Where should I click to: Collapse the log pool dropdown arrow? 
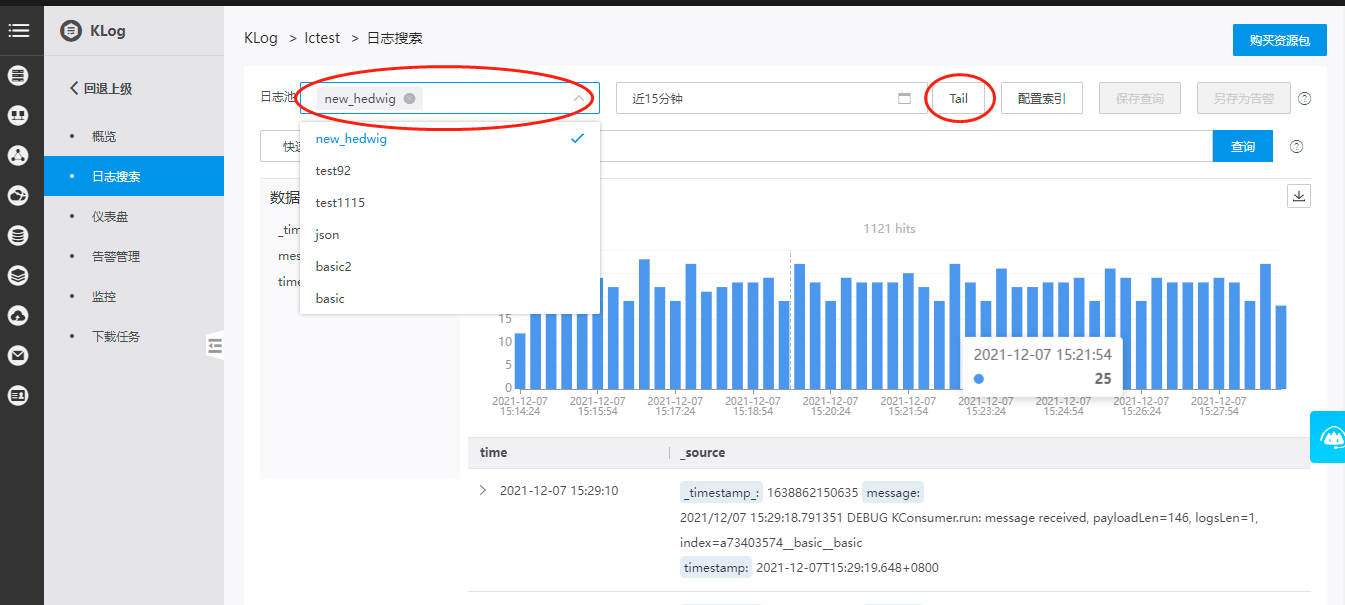pyautogui.click(x=579, y=99)
